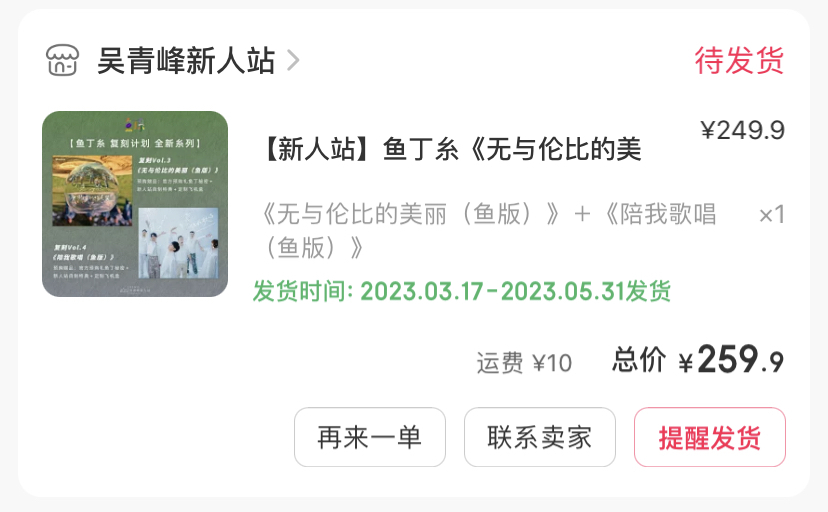
Task: Select the 运费 ¥10 shipping fee
Action: (524, 363)
